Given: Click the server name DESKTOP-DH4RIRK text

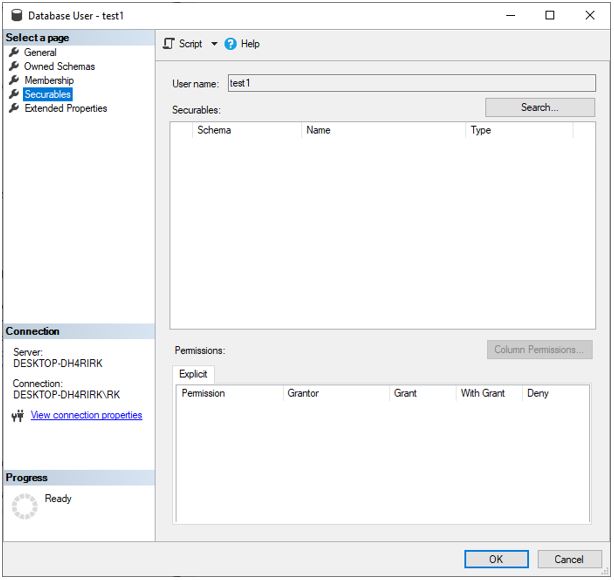Looking at the screenshot, I should [58, 363].
